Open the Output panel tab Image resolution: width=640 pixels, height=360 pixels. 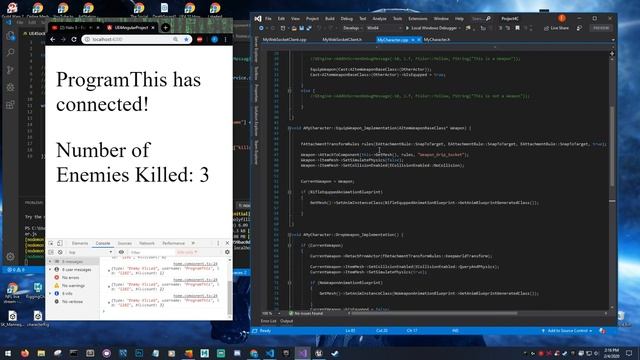(x=287, y=321)
